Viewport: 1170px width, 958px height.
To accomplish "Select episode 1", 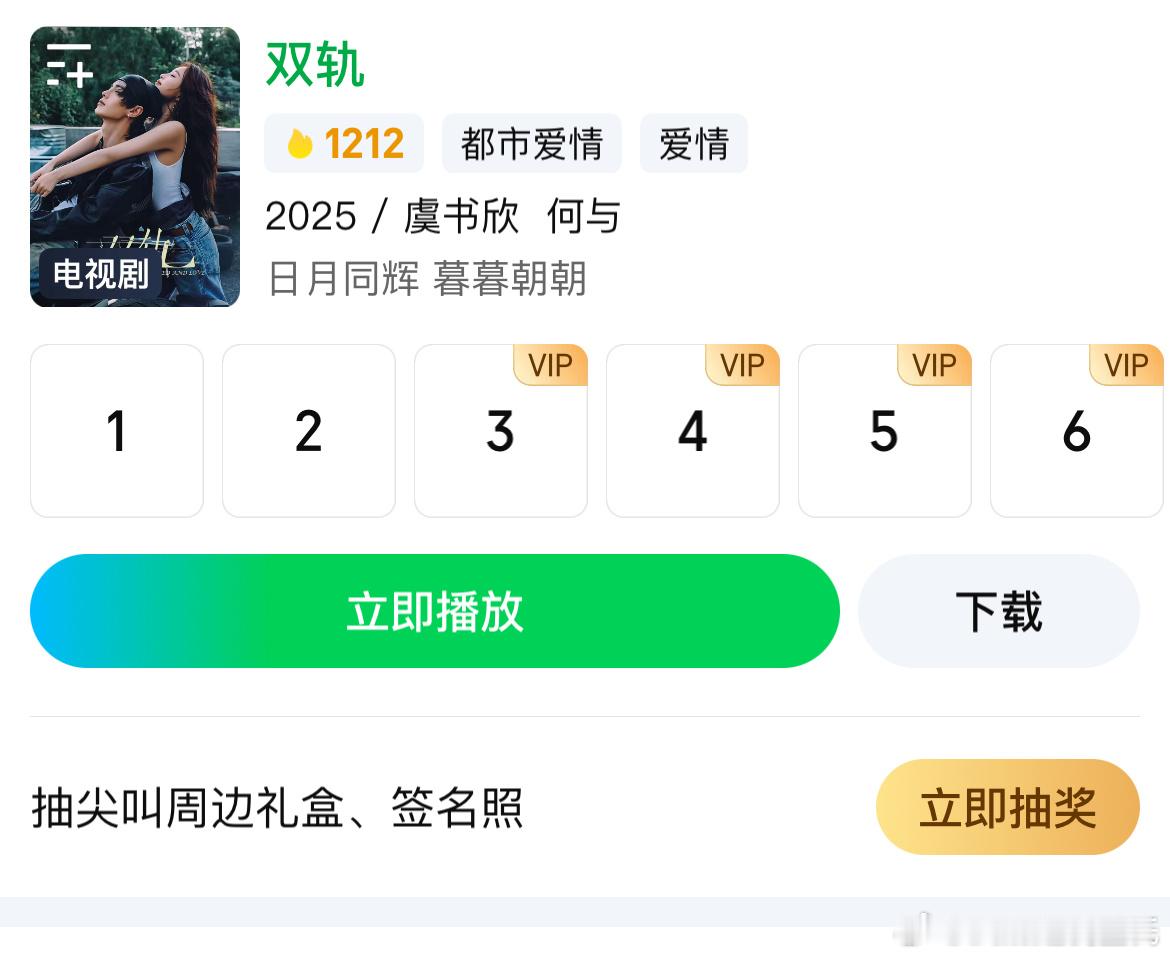I will [x=116, y=430].
